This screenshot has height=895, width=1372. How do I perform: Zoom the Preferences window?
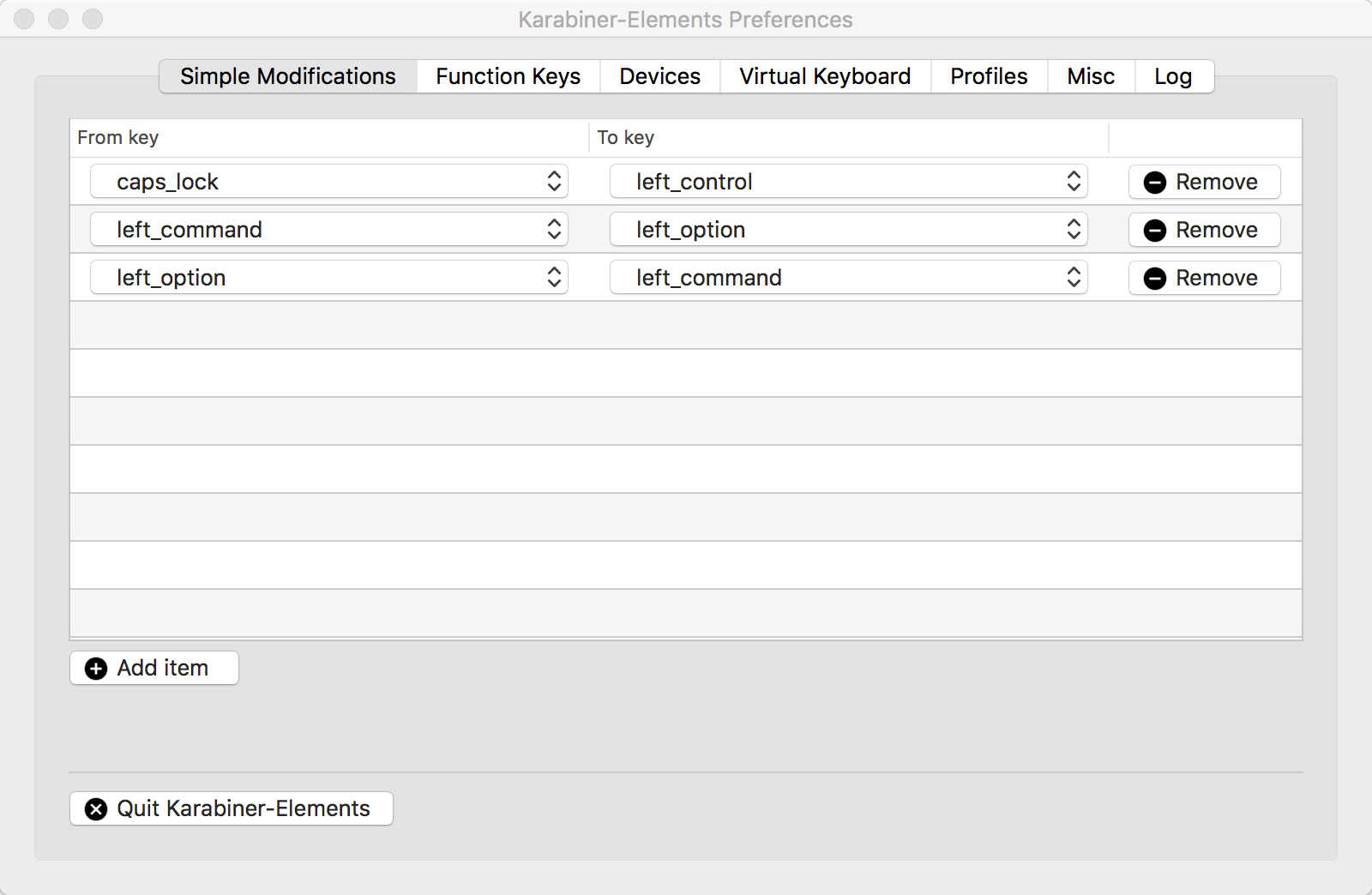tap(93, 19)
